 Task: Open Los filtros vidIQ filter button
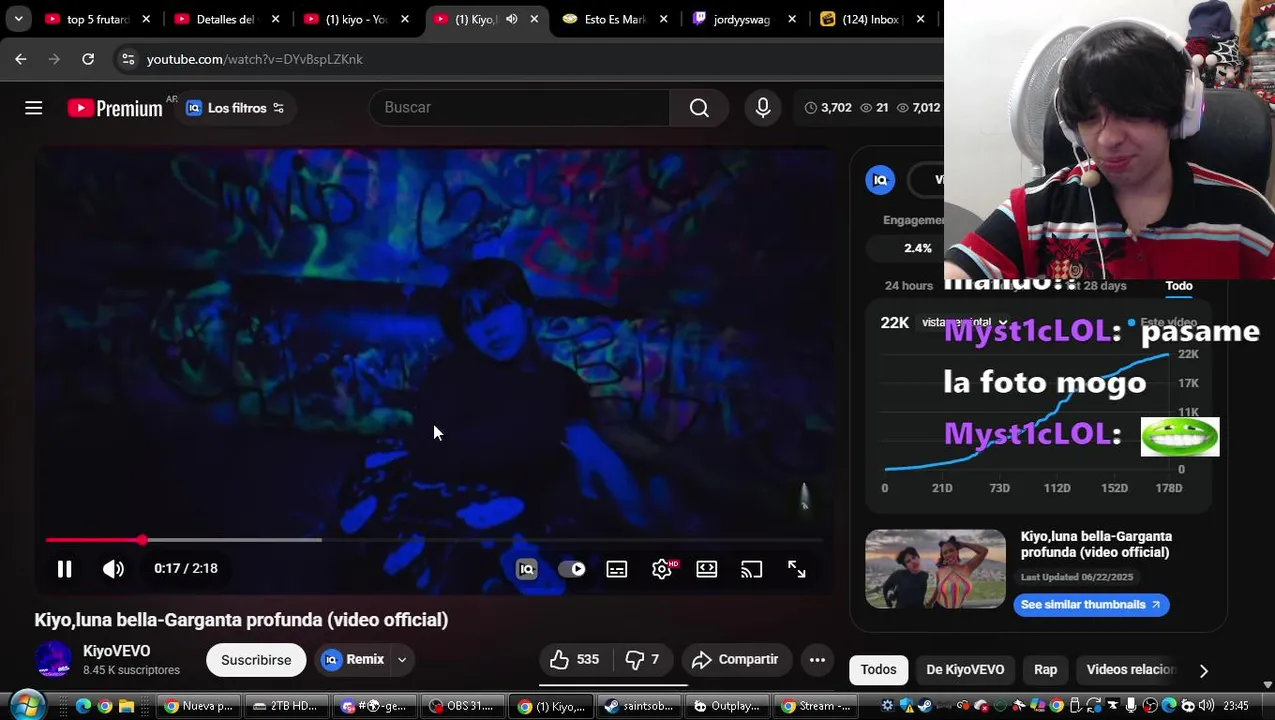235,108
